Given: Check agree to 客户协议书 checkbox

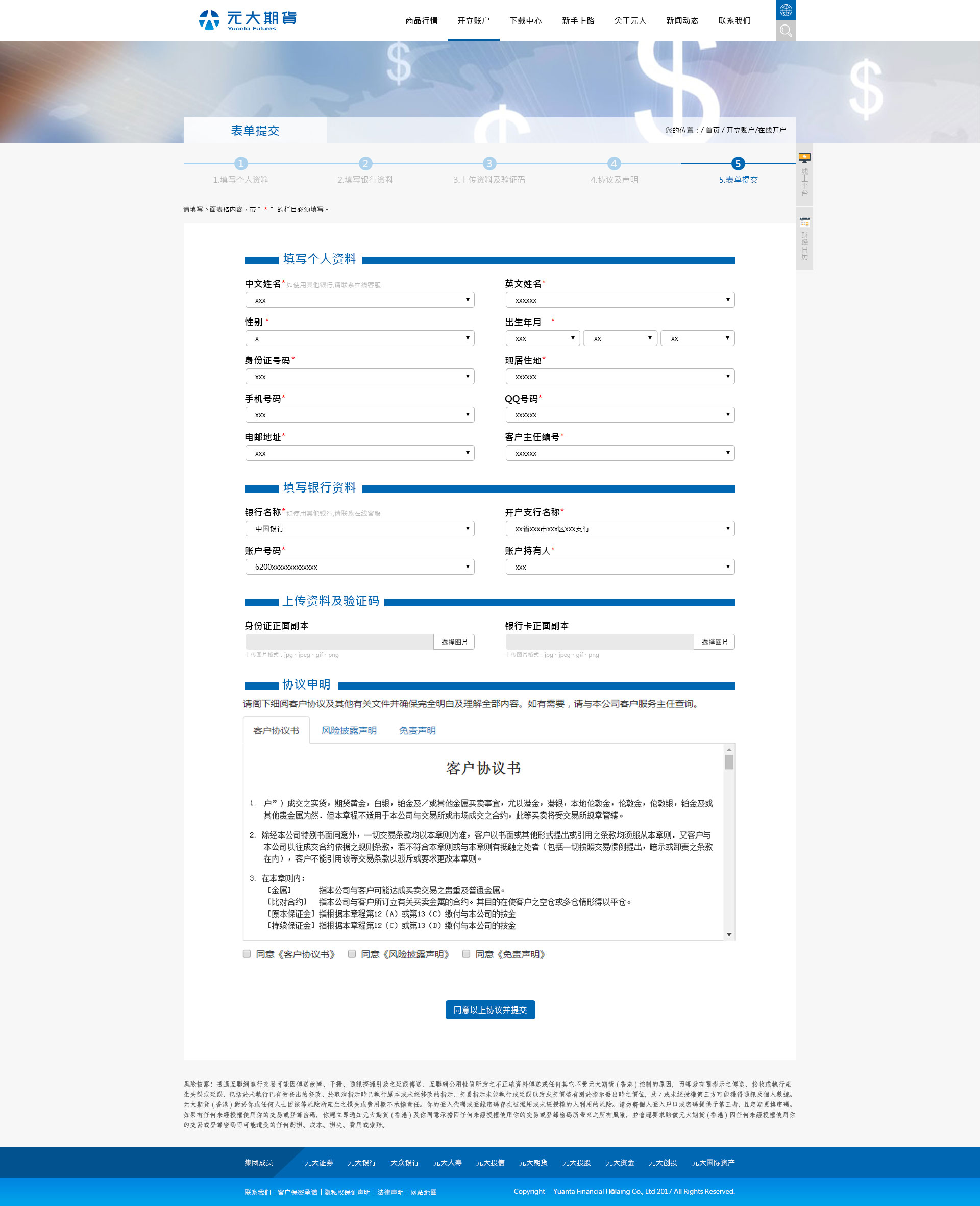Looking at the screenshot, I should (x=247, y=954).
